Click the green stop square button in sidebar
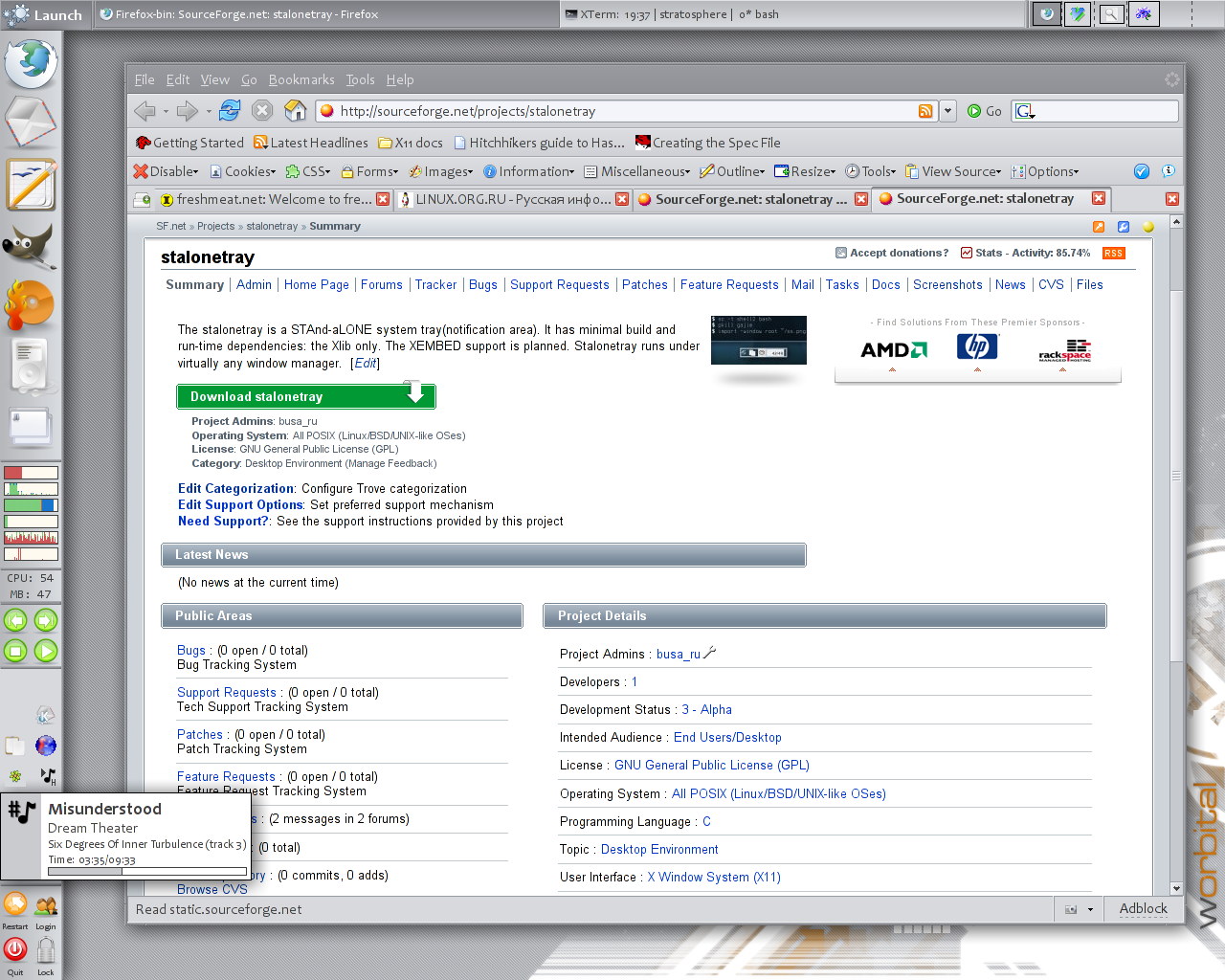The height and width of the screenshot is (980, 1225). [15, 651]
